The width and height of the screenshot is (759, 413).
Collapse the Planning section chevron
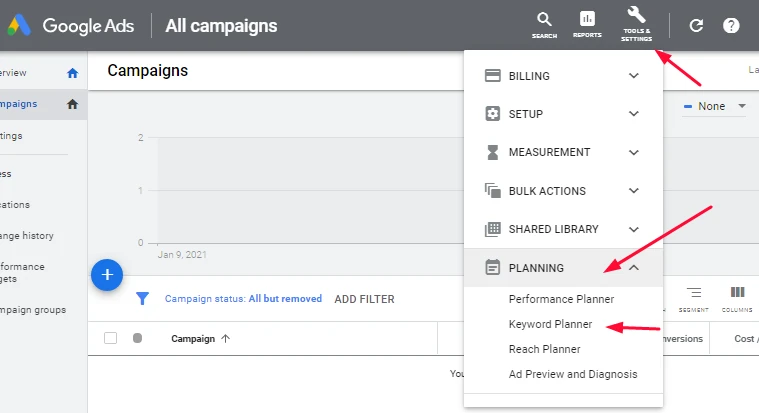634,268
